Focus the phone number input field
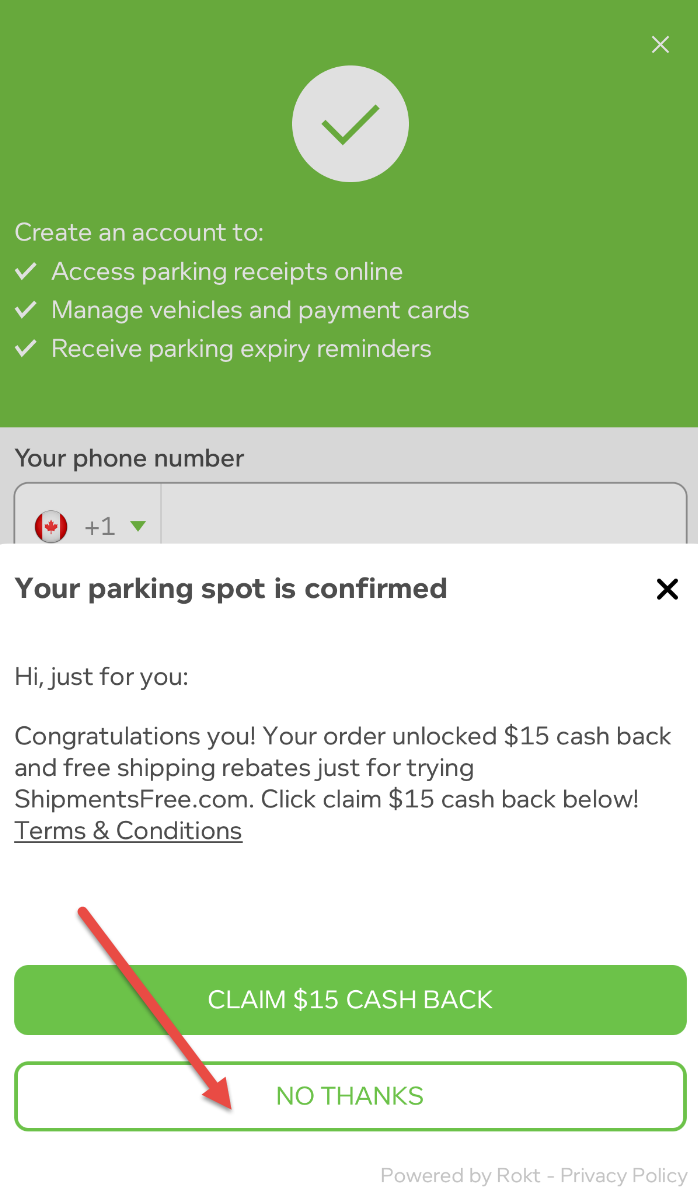Viewport: 698px width, 1203px height. [423, 516]
